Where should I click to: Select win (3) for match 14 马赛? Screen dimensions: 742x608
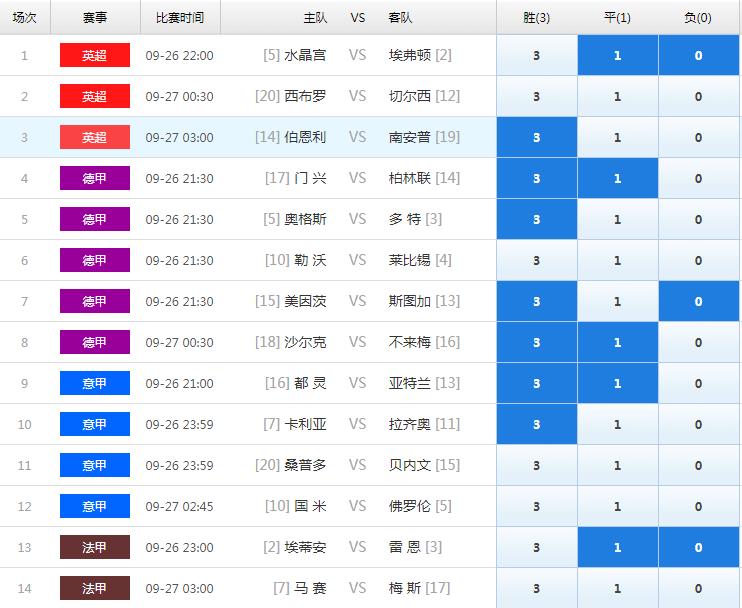537,589
